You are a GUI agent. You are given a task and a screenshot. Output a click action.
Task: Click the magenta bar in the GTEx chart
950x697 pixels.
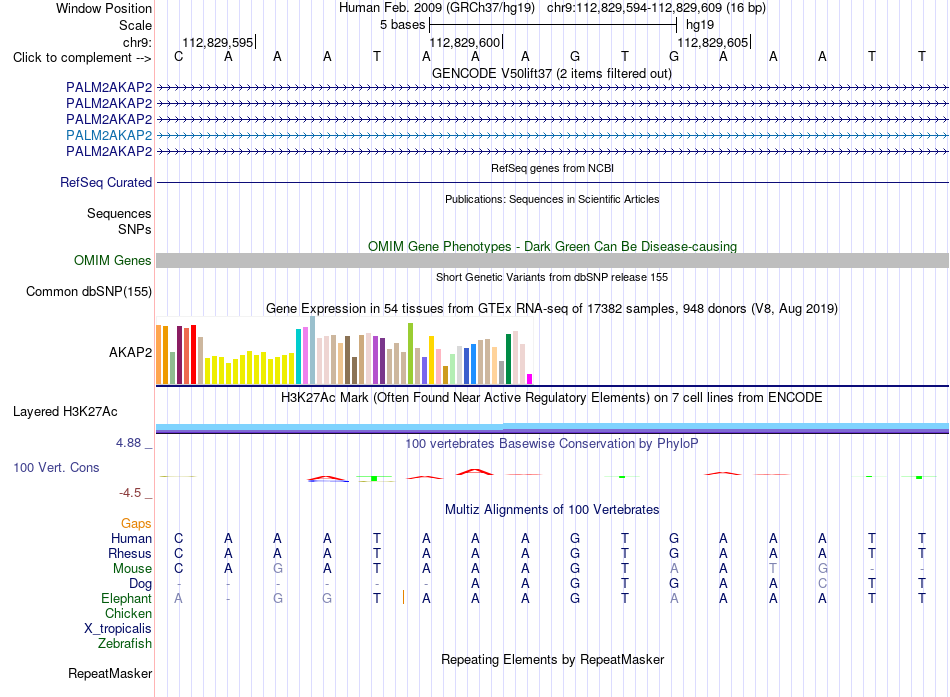coord(530,379)
